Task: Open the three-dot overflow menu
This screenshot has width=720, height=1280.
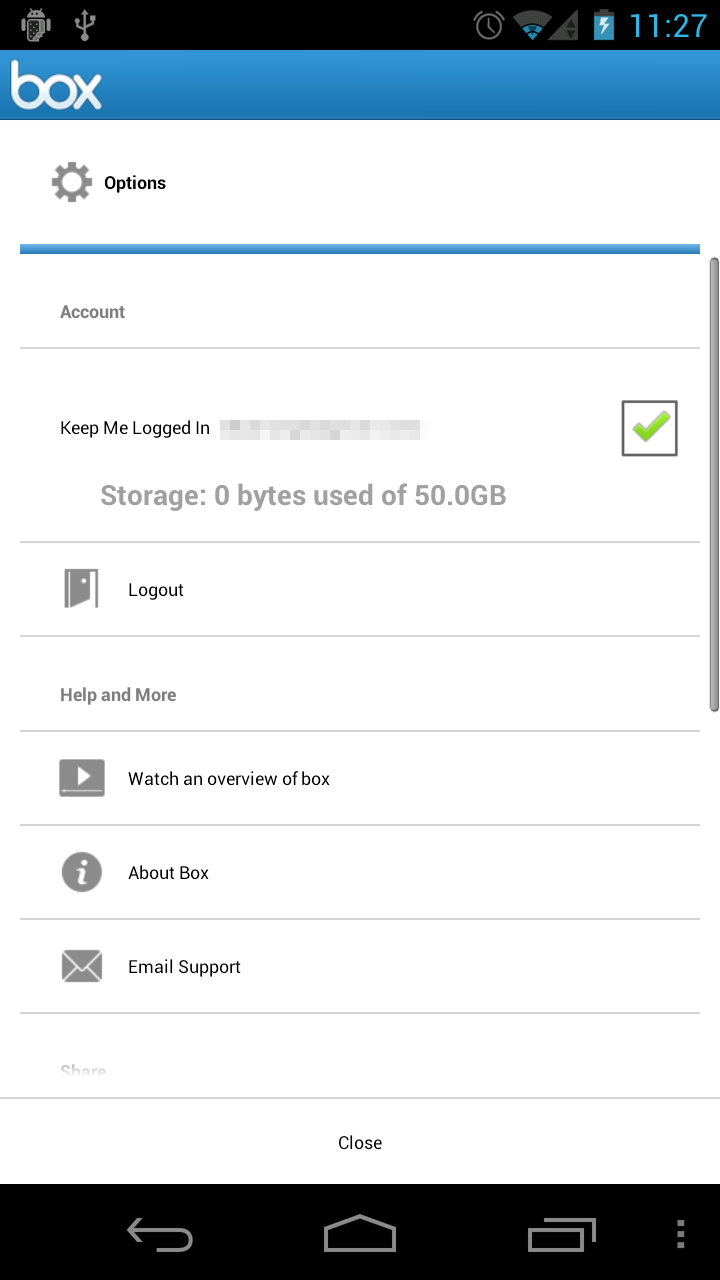Action: click(680, 1235)
